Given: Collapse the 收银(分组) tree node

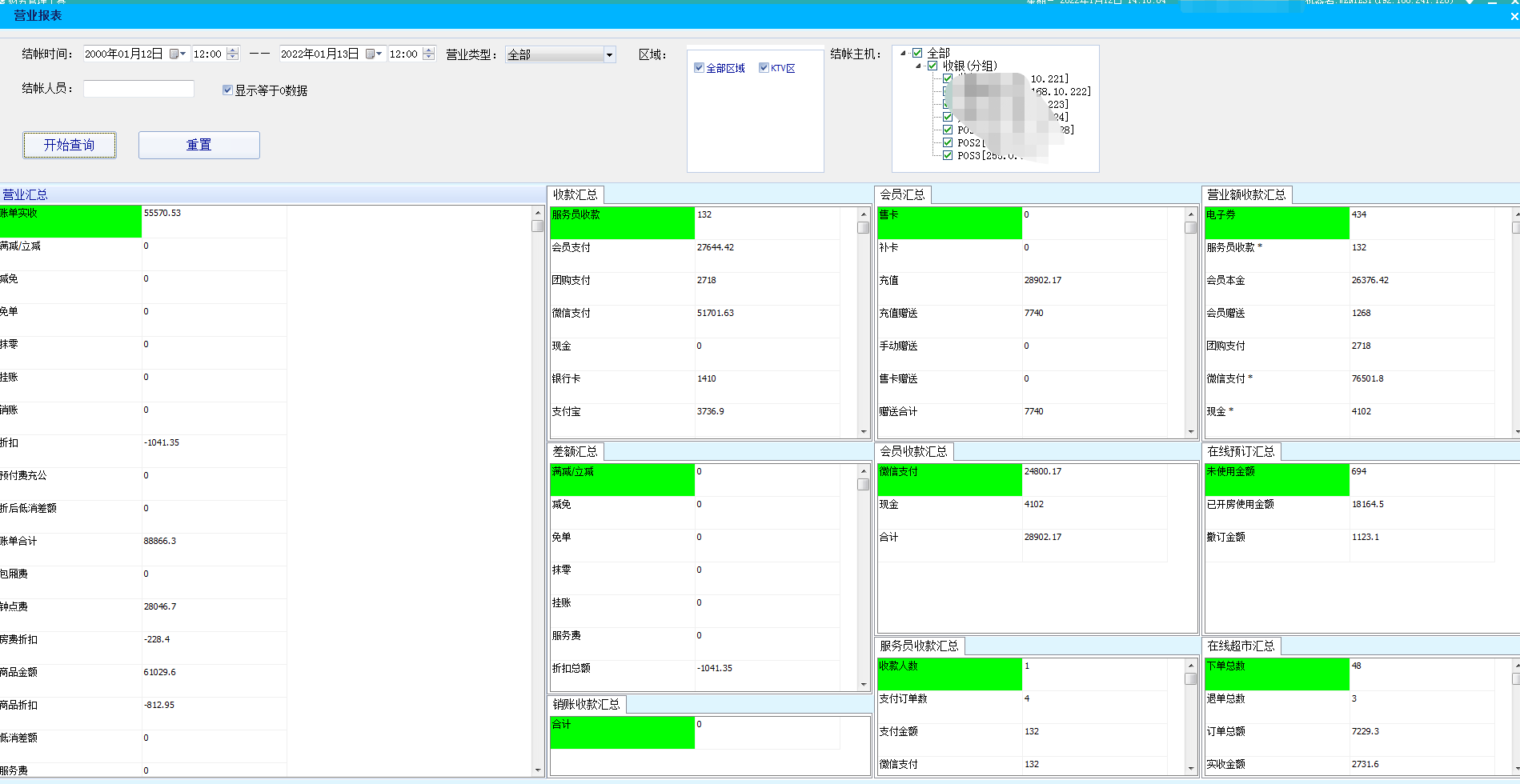Looking at the screenshot, I should click(918, 66).
